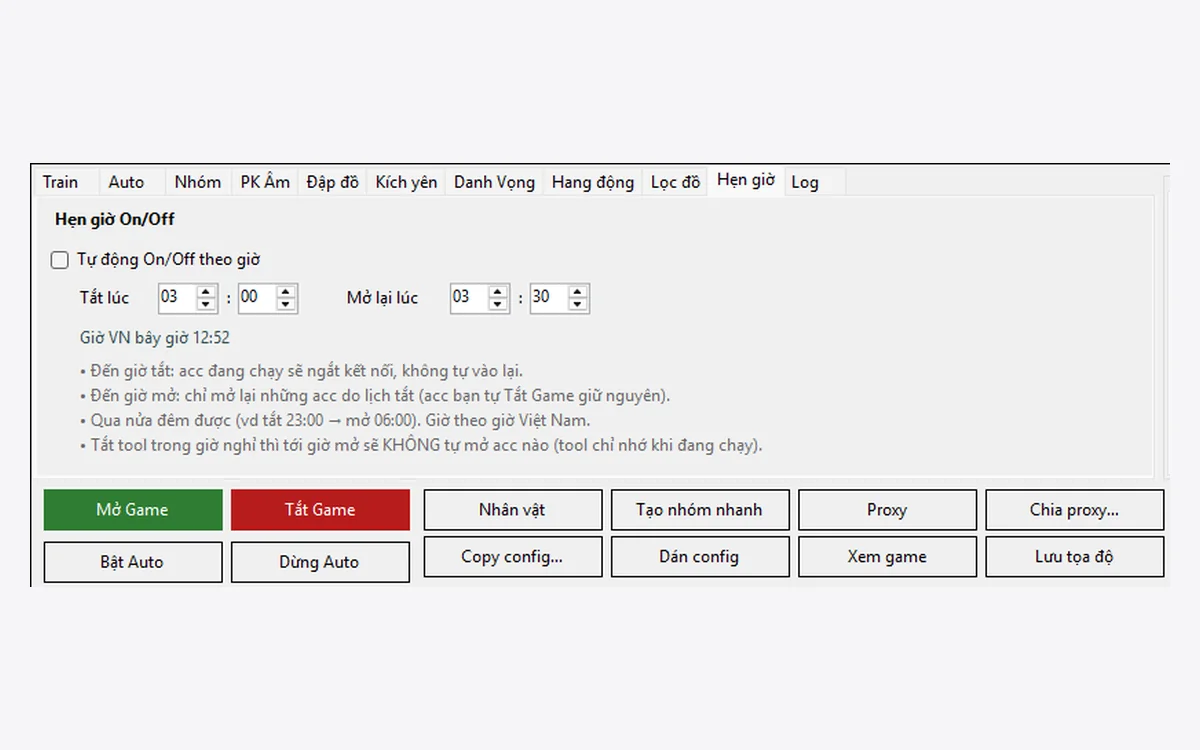The width and height of the screenshot is (1200, 750).
Task: Click the Mở lại lúc hour field
Action: pyautogui.click(x=469, y=297)
